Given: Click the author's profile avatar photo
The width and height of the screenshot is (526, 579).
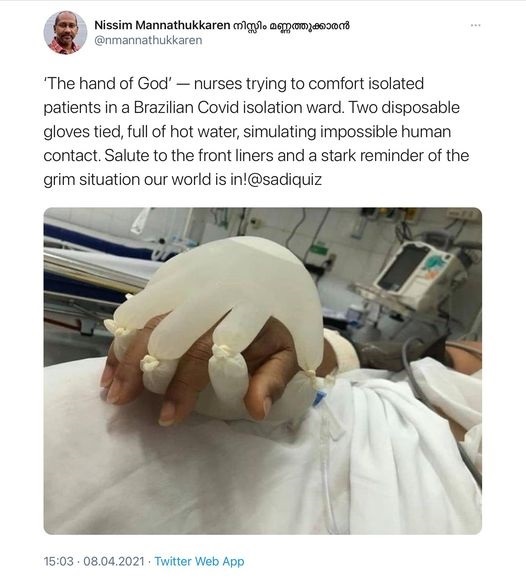Looking at the screenshot, I should point(65,32).
